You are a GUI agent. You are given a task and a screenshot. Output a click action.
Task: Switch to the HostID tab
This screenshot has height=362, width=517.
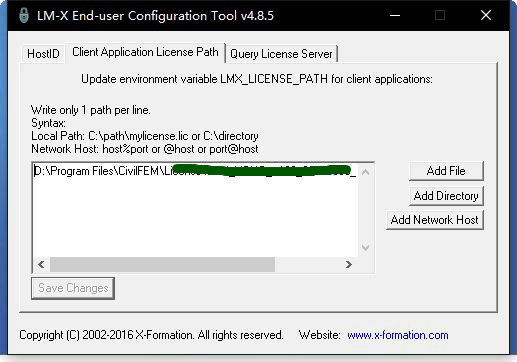point(43,54)
